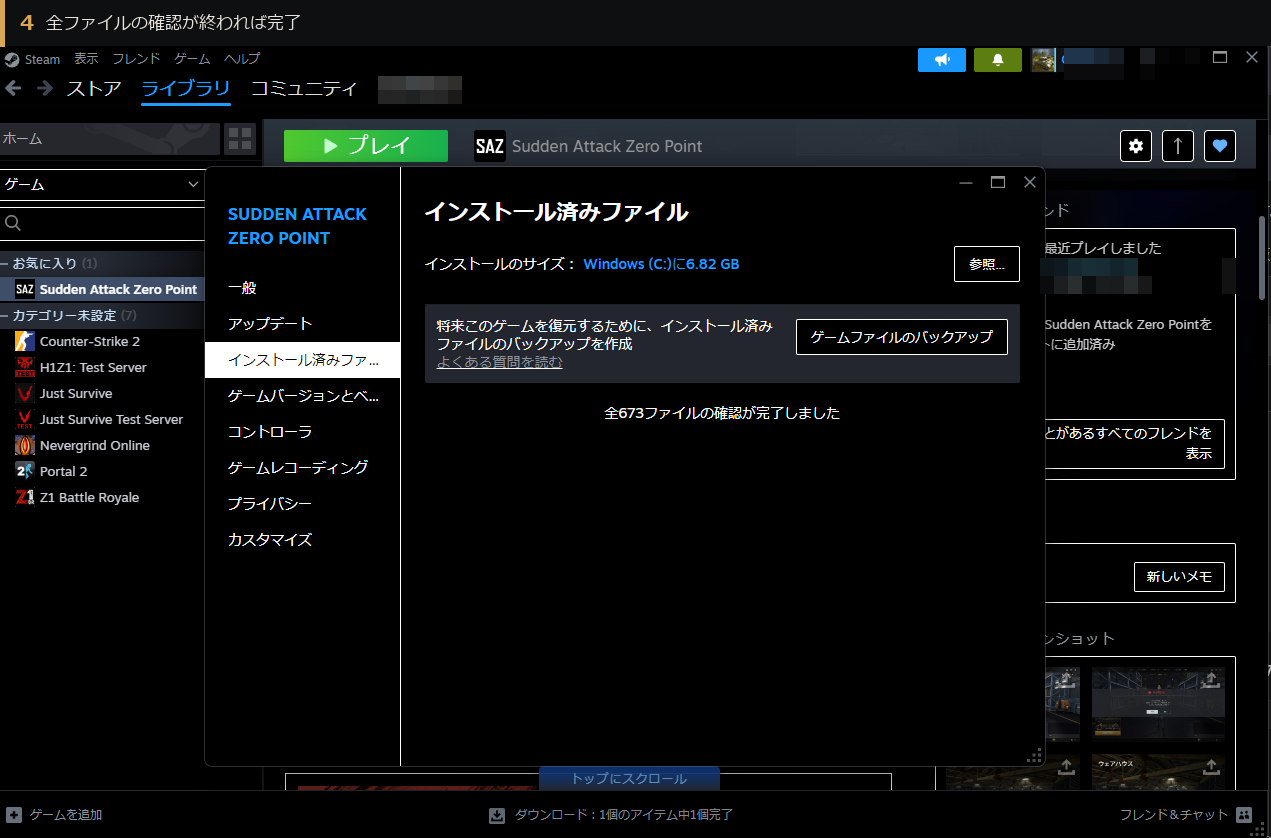Toggle the favorite heart icon
The width and height of the screenshot is (1271, 838).
(x=1220, y=146)
